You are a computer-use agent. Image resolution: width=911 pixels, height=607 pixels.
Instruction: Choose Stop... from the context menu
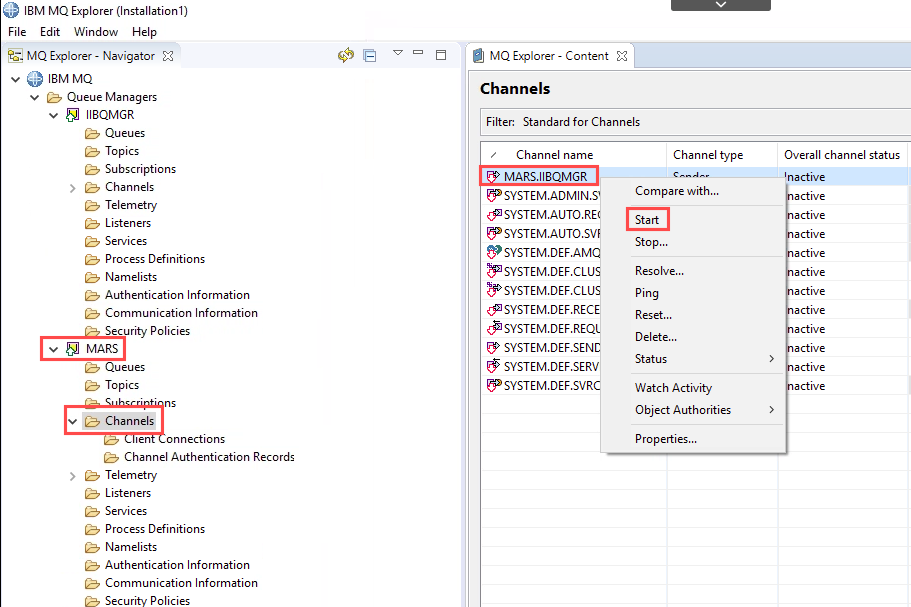click(651, 242)
